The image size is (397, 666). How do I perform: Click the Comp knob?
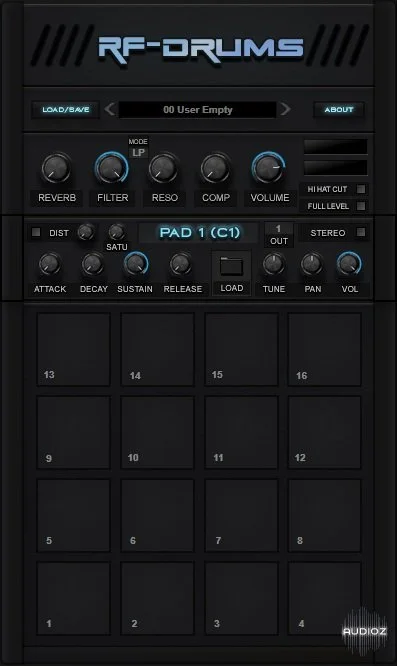[x=215, y=168]
